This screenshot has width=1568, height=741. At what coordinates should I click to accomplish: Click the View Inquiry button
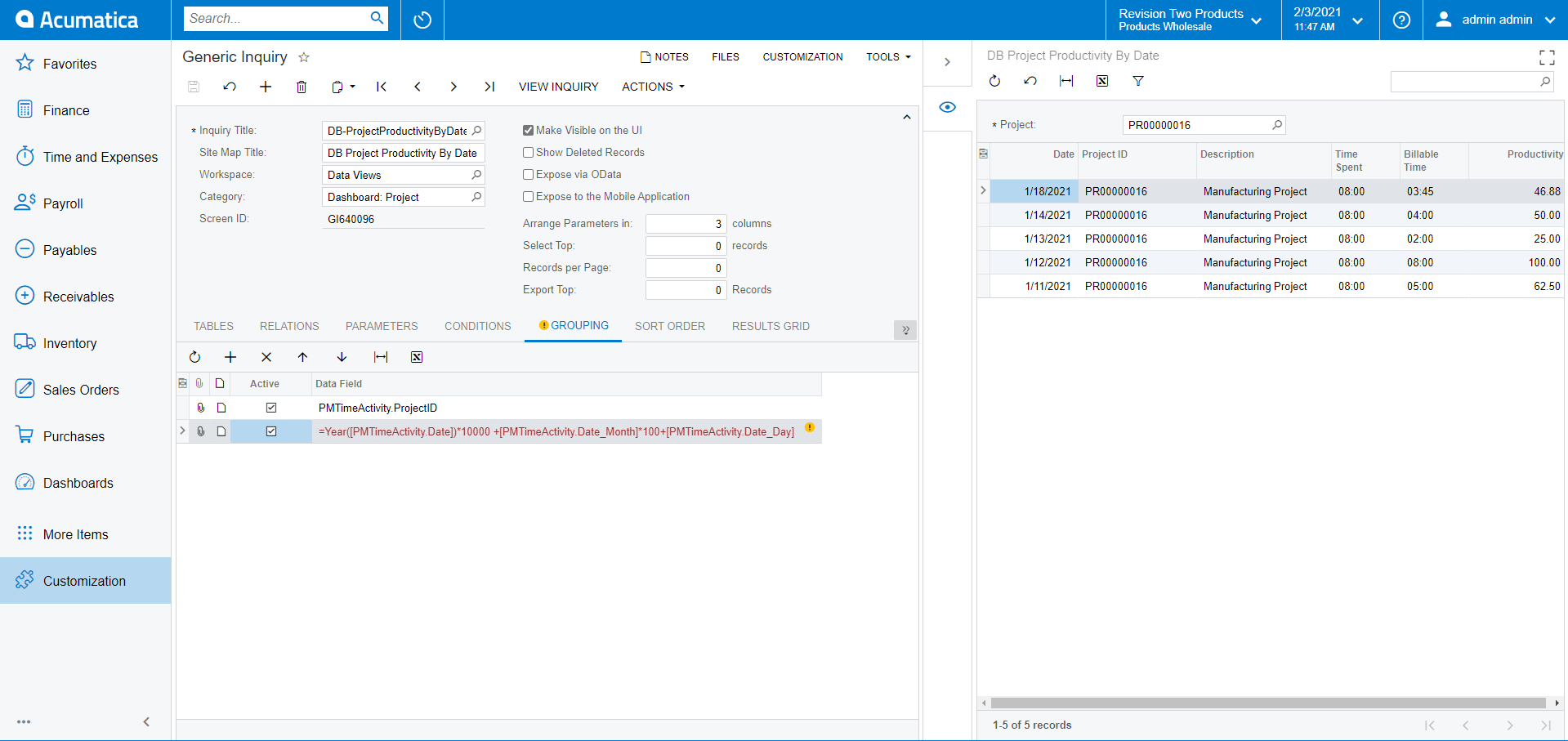[x=559, y=87]
